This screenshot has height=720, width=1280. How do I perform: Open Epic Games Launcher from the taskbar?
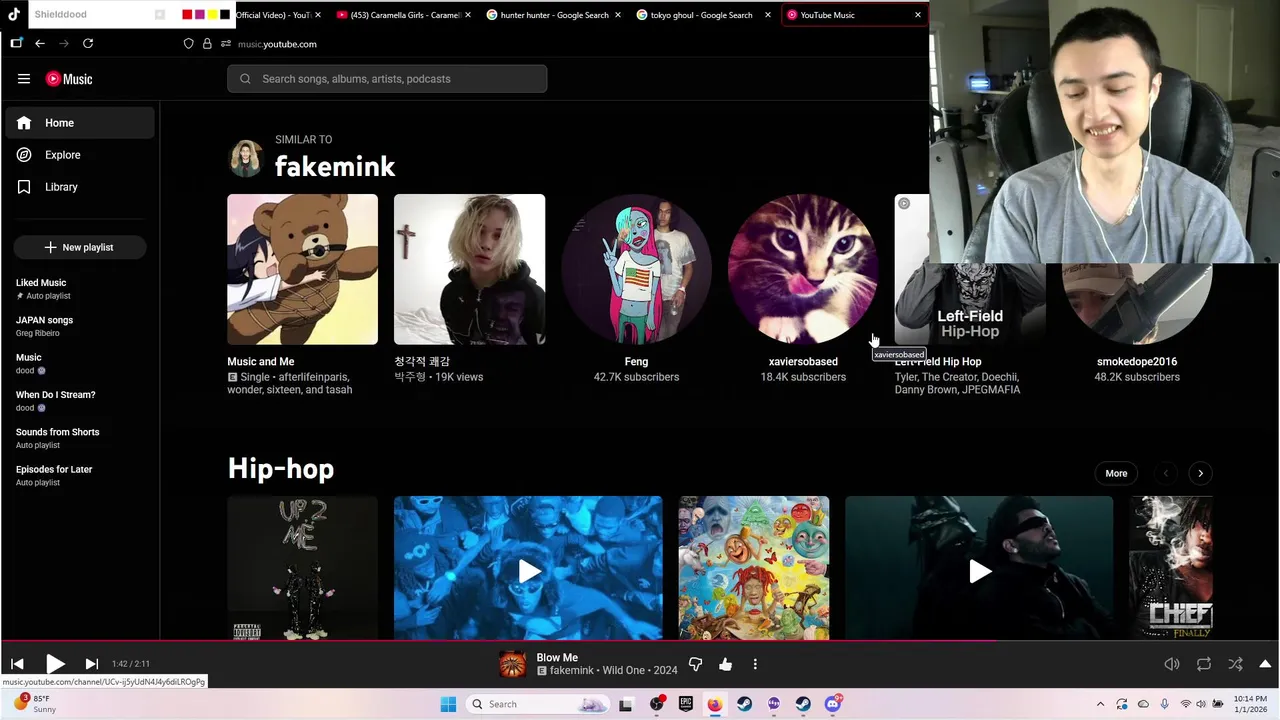(685, 704)
